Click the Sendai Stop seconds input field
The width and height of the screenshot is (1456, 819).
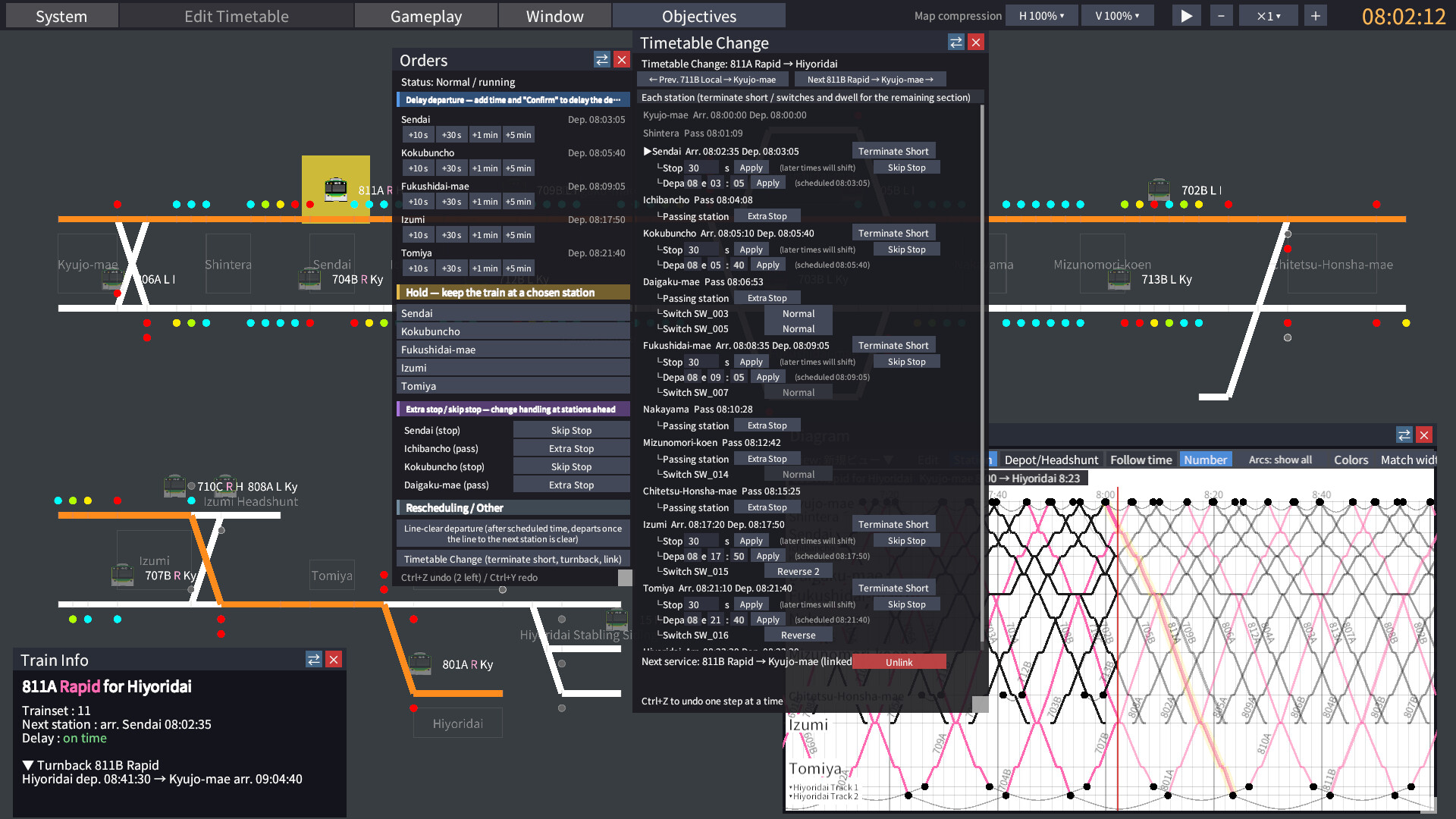coord(701,168)
